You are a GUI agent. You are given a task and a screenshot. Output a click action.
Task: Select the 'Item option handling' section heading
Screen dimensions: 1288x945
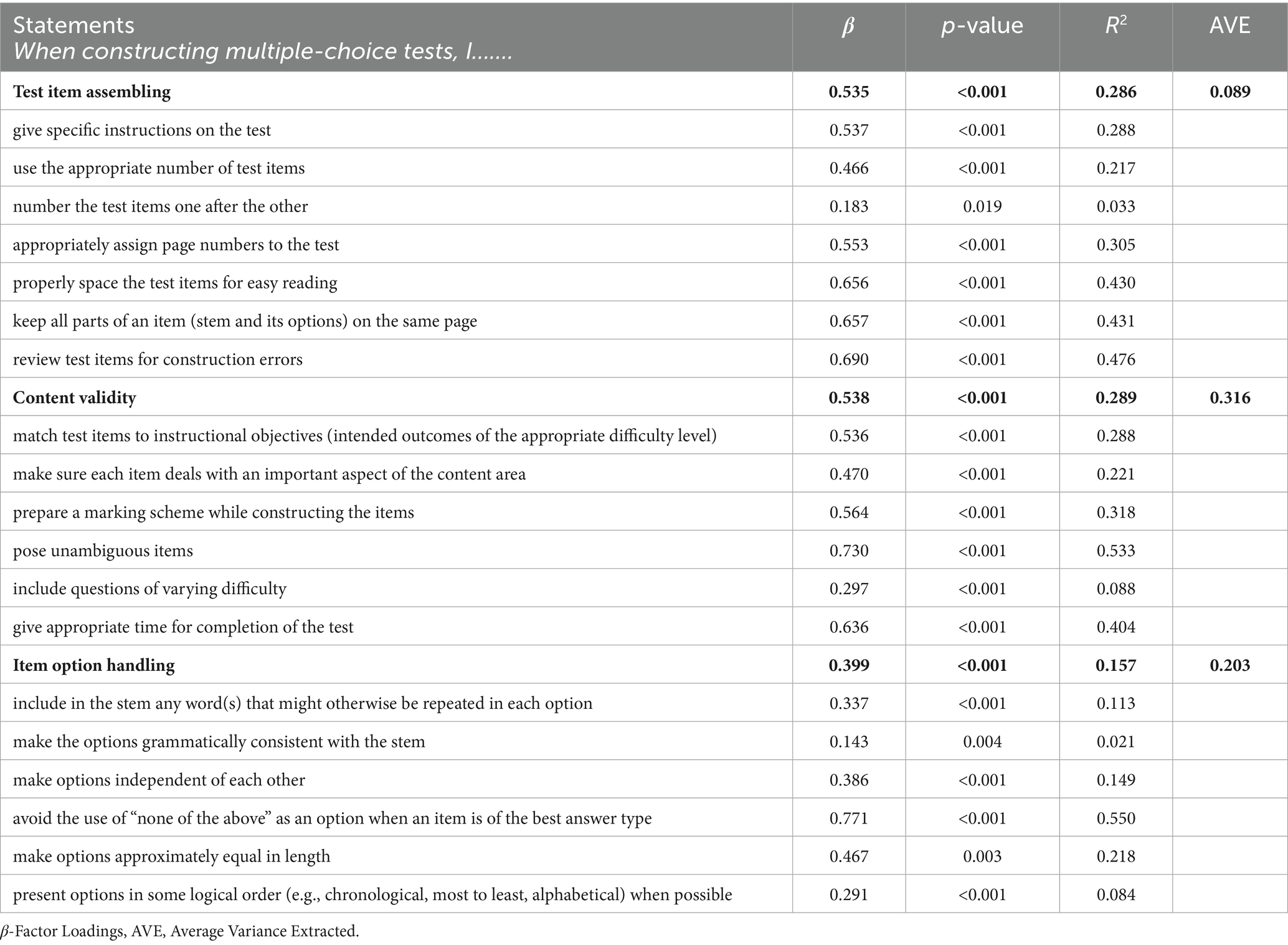click(93, 665)
